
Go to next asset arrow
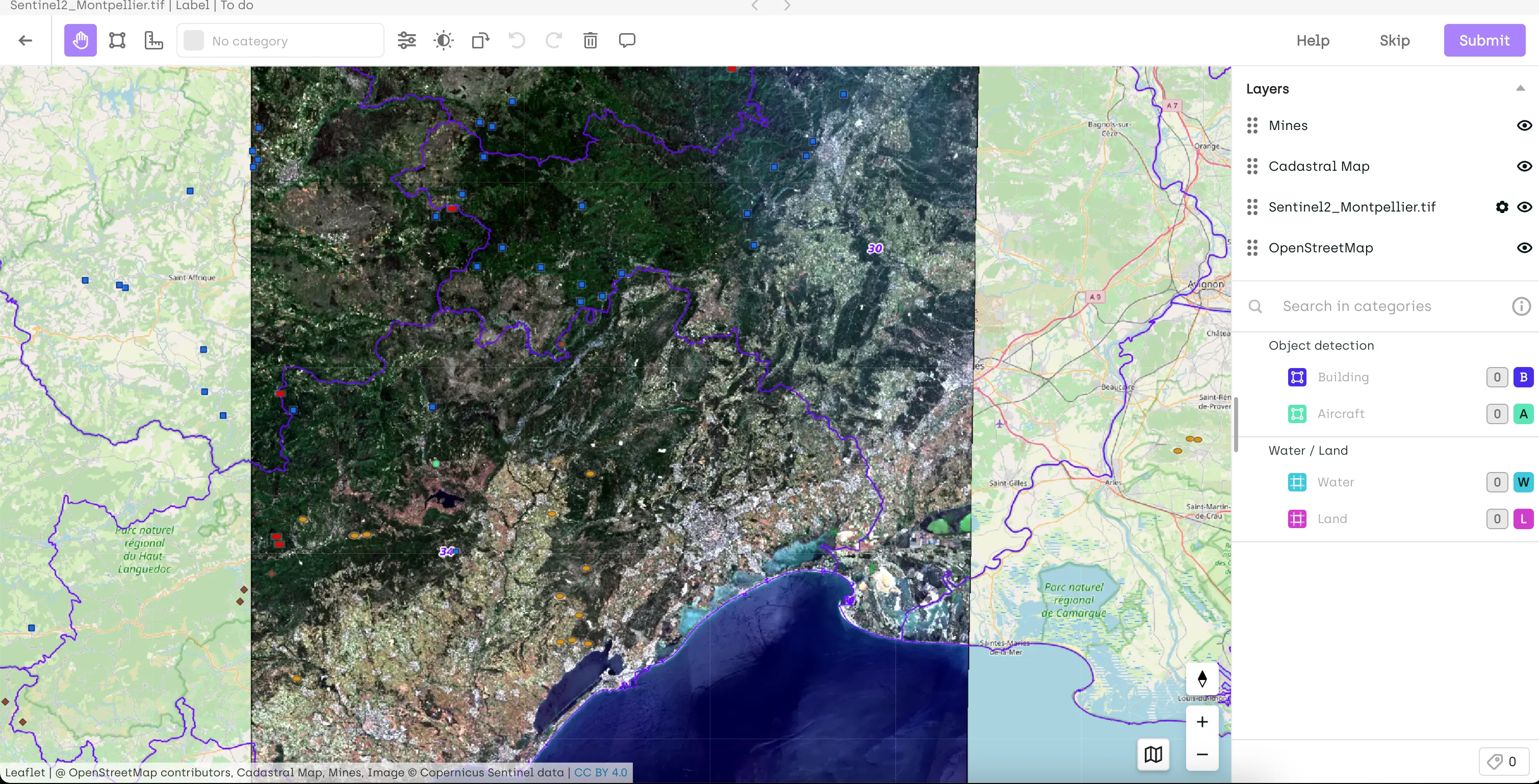[x=787, y=6]
